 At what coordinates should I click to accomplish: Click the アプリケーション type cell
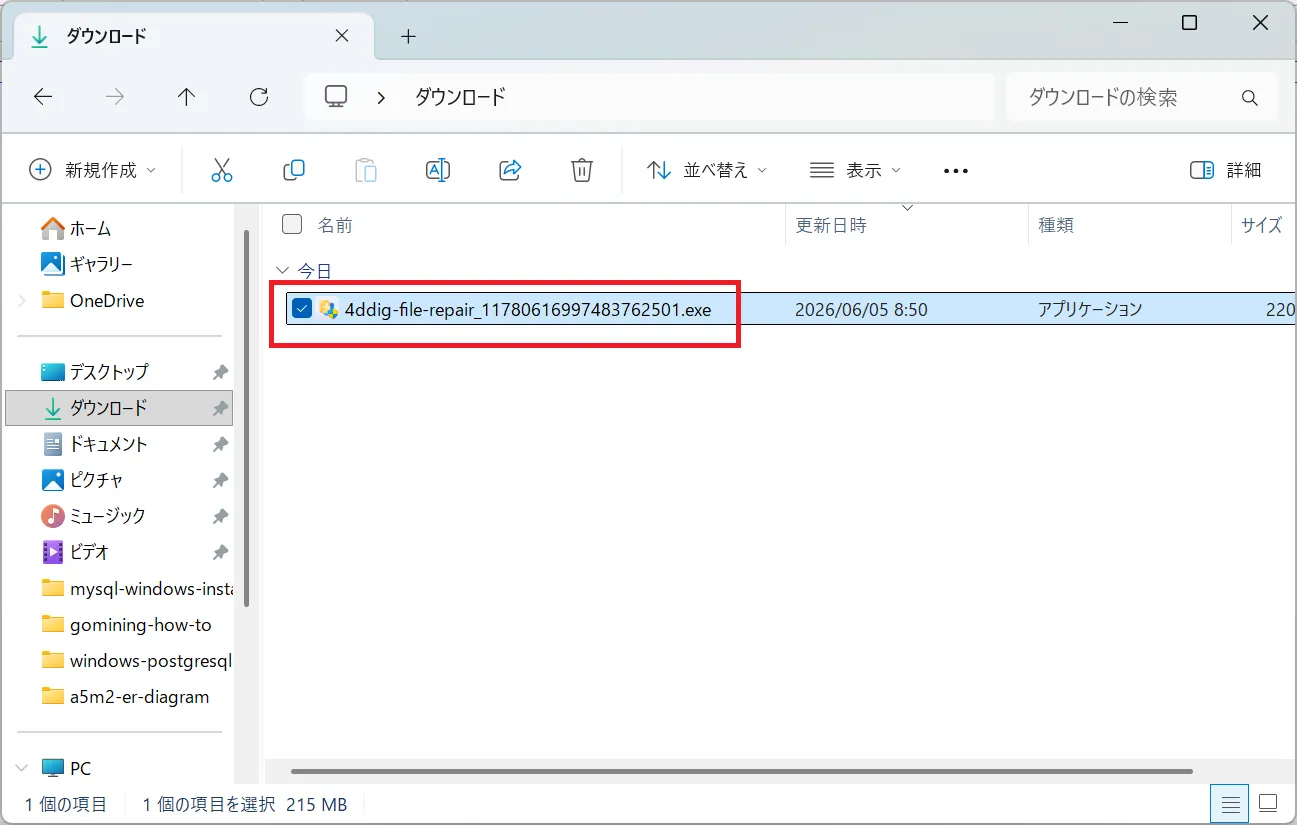click(x=1090, y=310)
